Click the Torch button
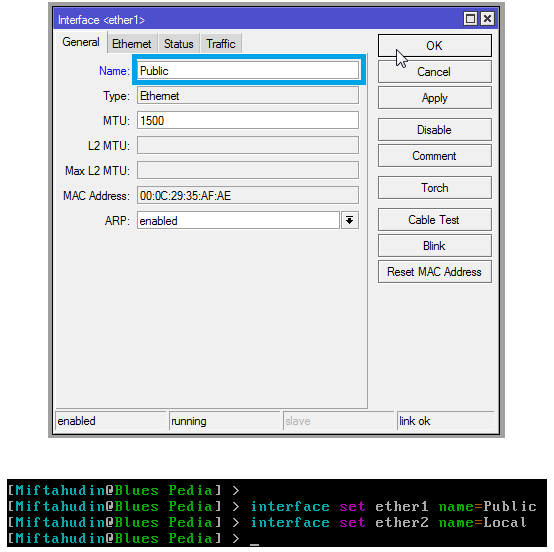Screen dimensions: 554x552 [435, 188]
